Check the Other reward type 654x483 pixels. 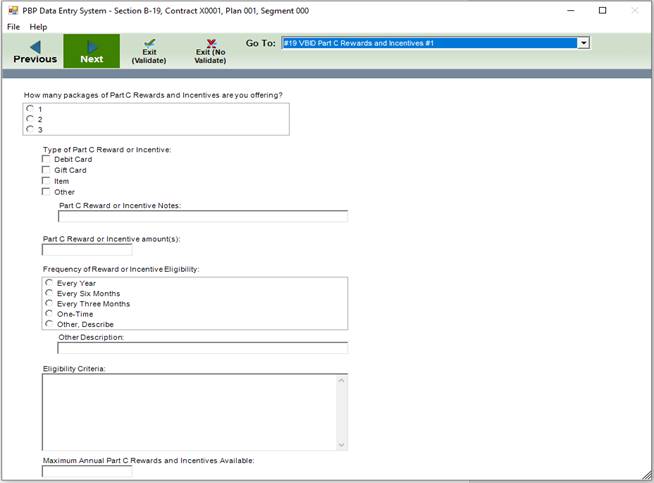tap(46, 191)
